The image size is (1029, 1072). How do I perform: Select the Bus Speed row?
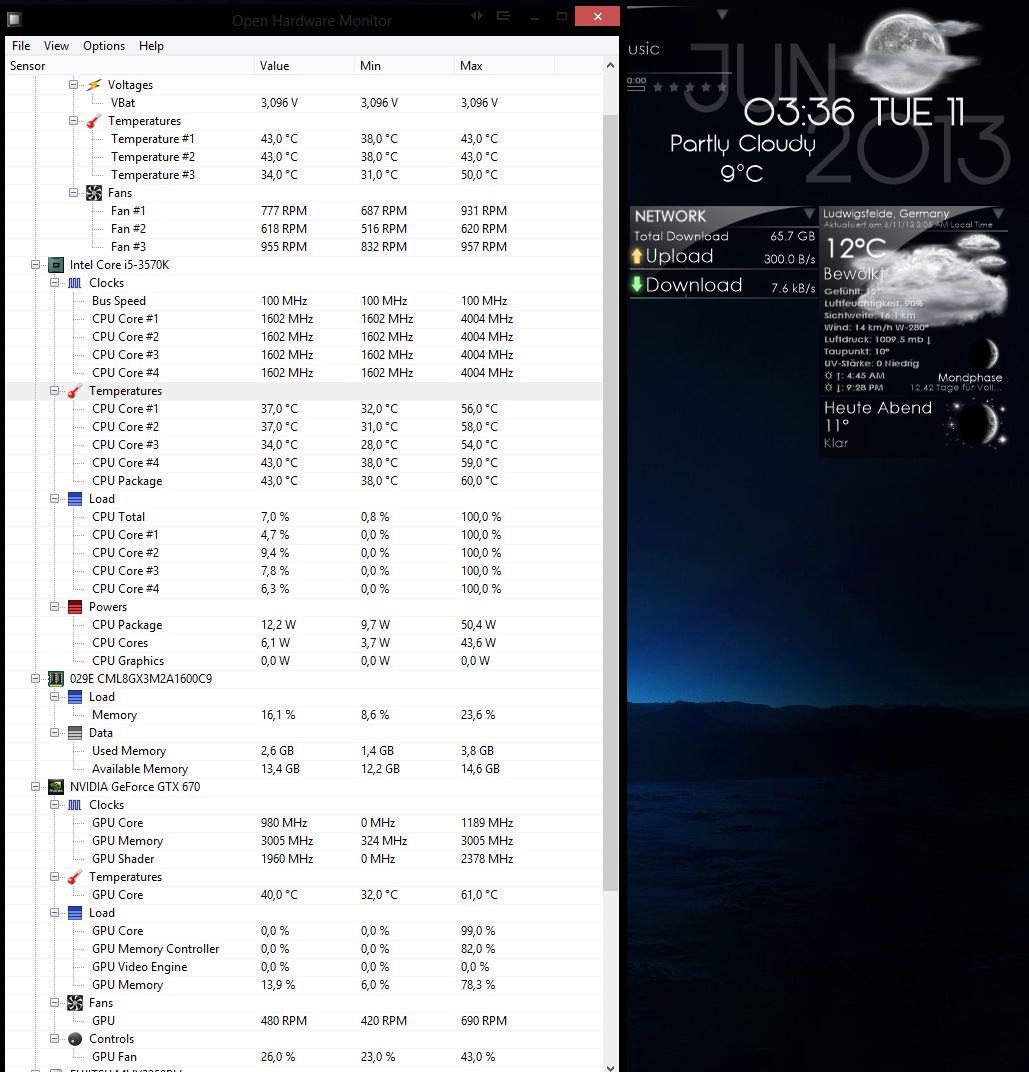304,301
